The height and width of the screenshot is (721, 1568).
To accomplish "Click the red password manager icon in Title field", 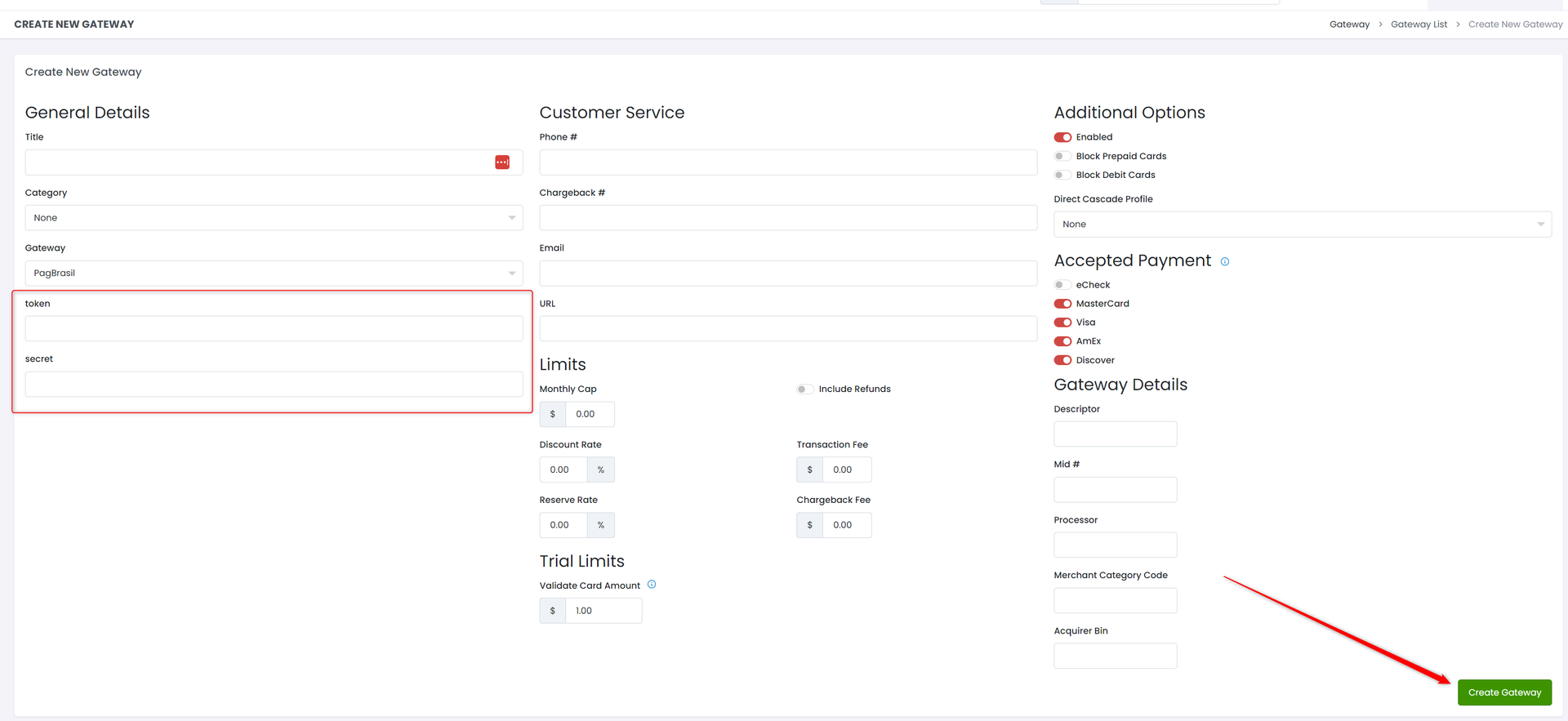I will 502,162.
